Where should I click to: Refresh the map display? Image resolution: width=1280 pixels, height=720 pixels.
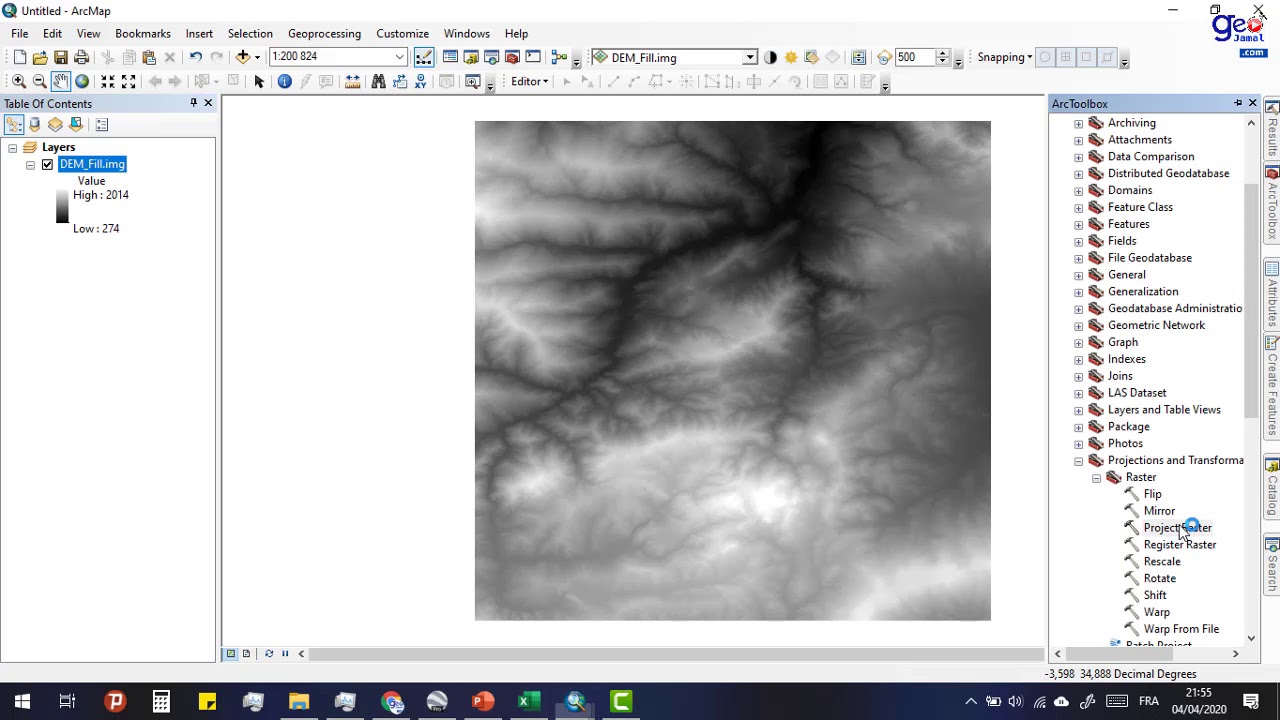point(268,654)
